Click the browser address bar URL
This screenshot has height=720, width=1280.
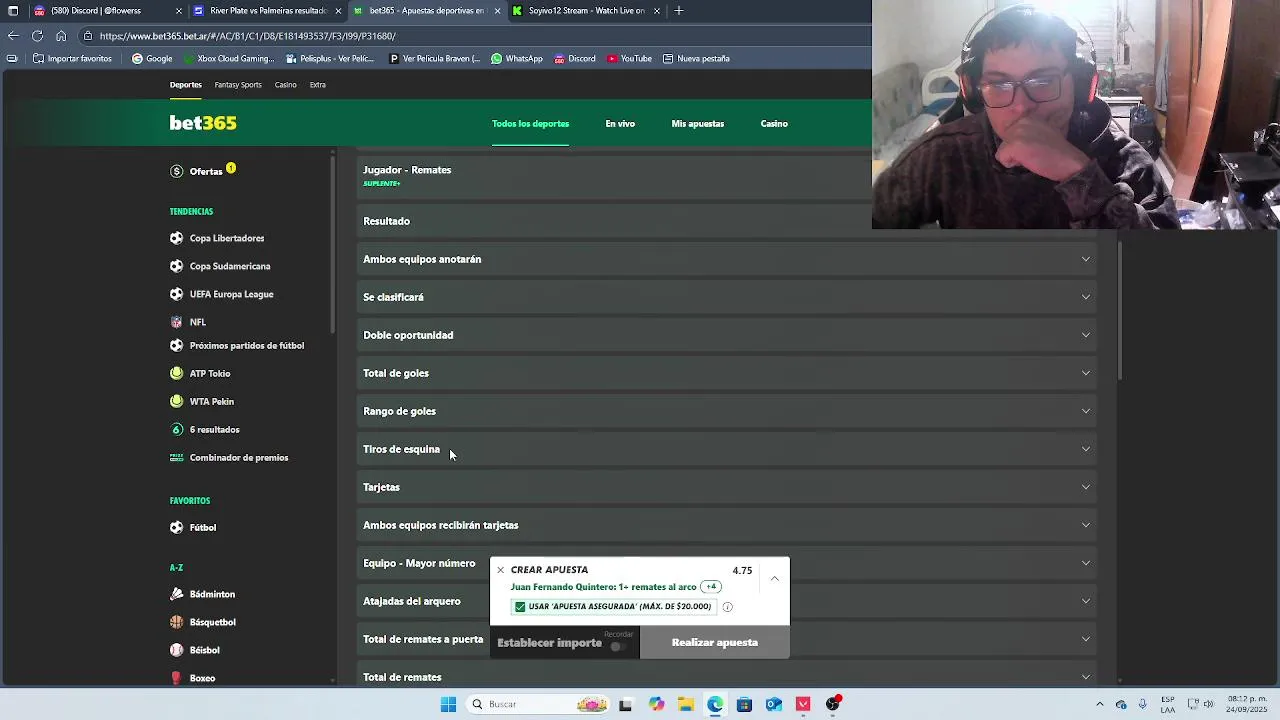coord(247,36)
